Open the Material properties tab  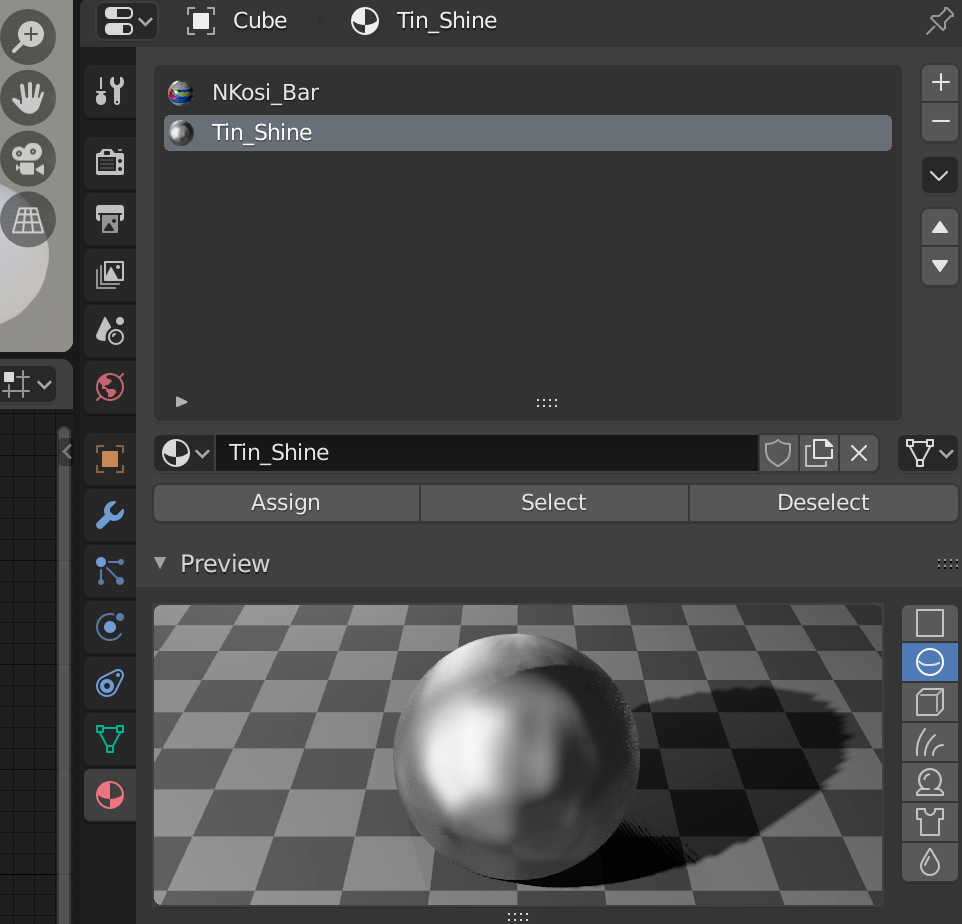point(110,795)
